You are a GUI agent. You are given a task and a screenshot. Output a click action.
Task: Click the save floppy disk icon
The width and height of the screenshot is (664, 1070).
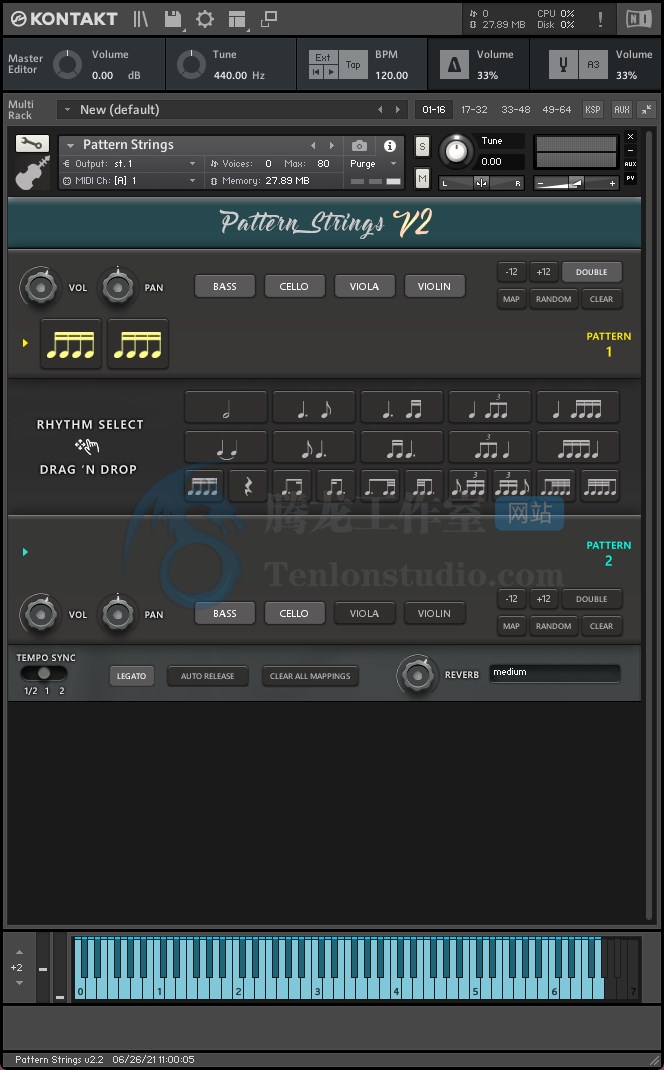click(173, 19)
